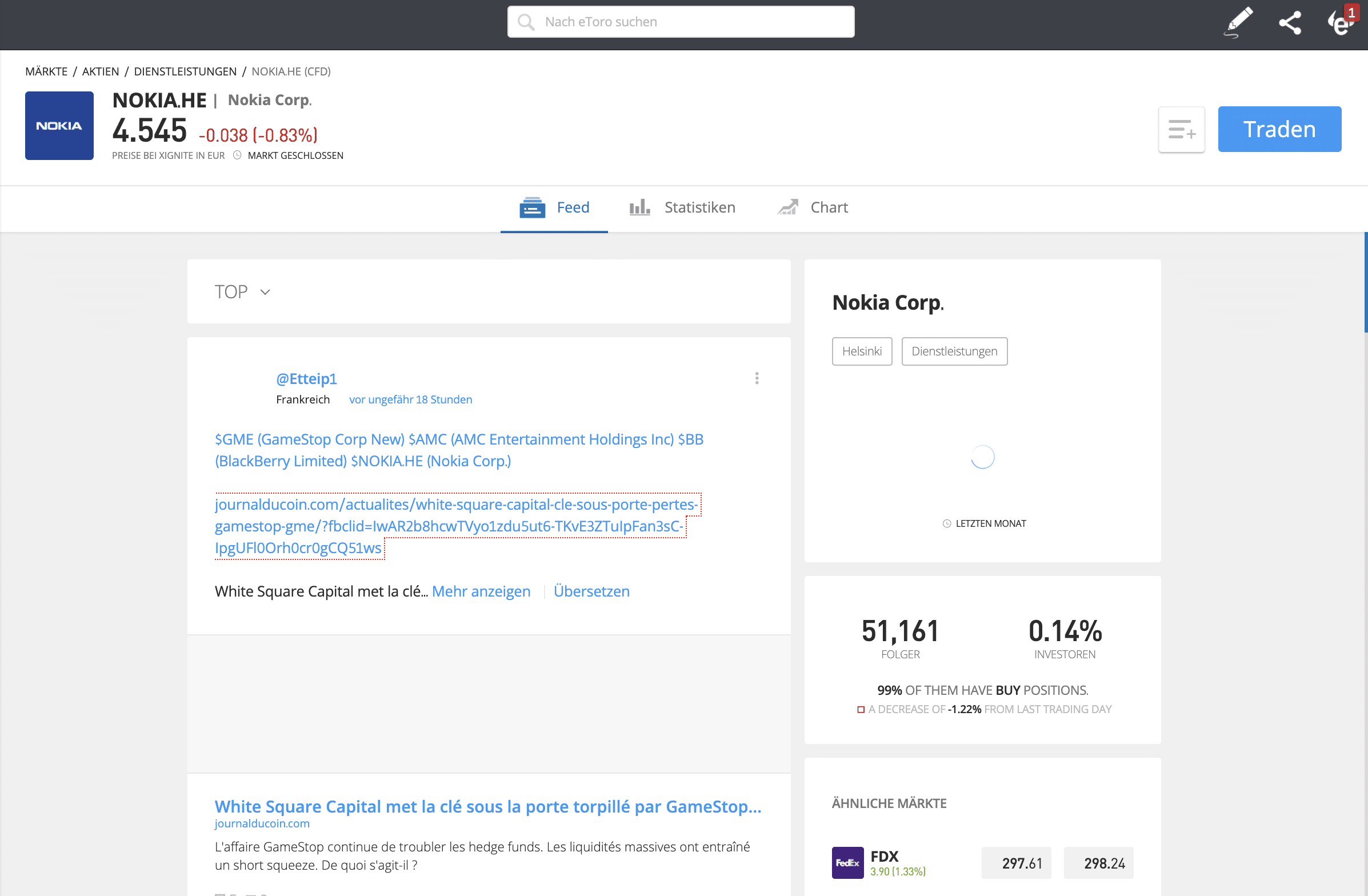This screenshot has width=1368, height=896.
Task: Go to Aktien breadcrumb
Action: (x=101, y=71)
